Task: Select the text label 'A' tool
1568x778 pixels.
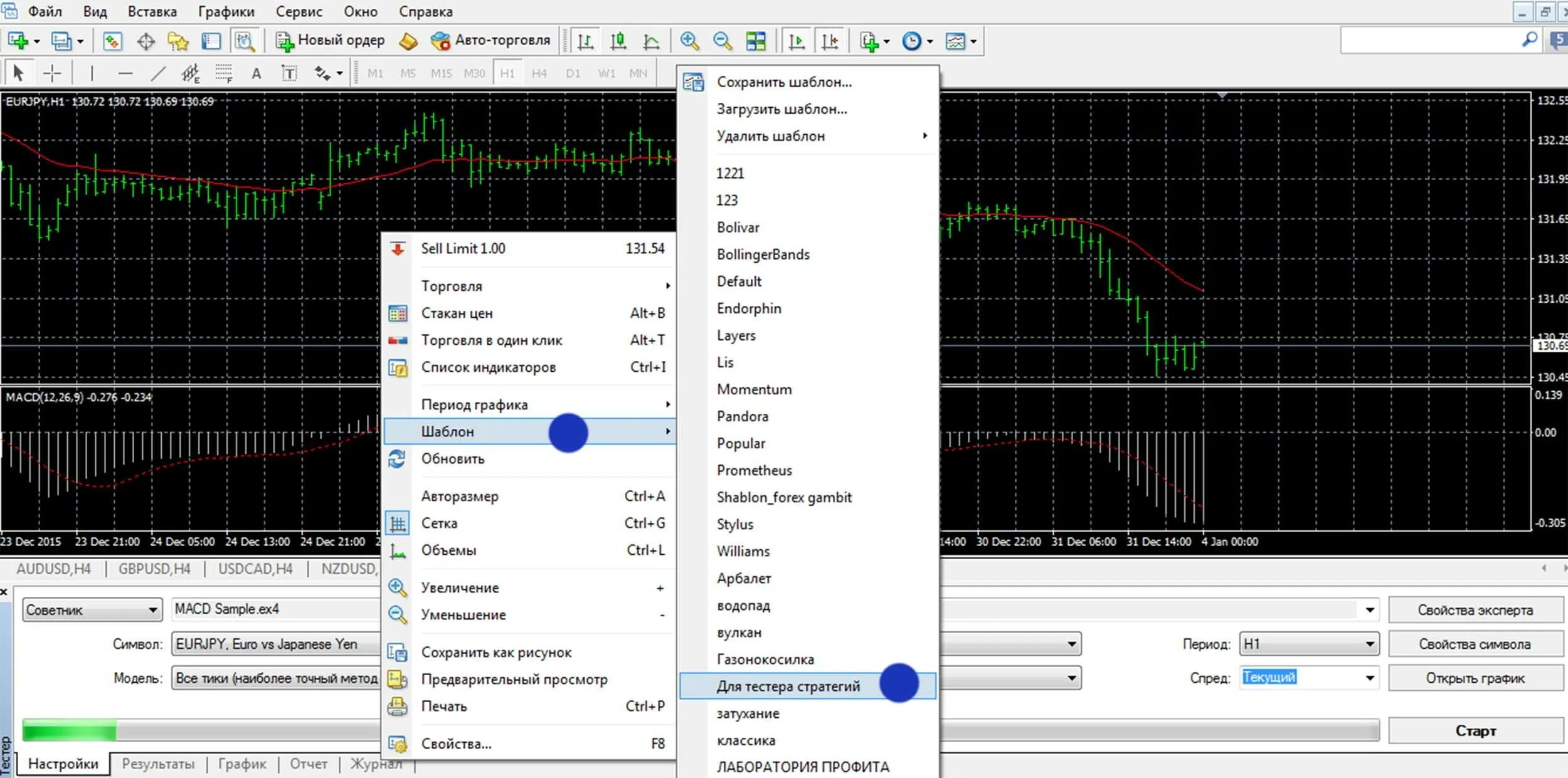Action: point(256,73)
